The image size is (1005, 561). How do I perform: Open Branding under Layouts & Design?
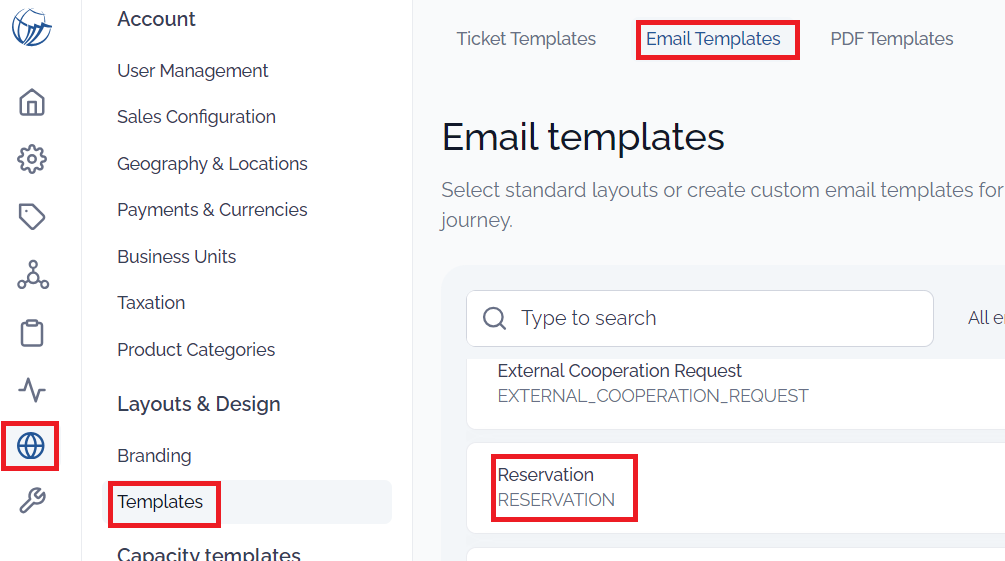click(x=154, y=456)
